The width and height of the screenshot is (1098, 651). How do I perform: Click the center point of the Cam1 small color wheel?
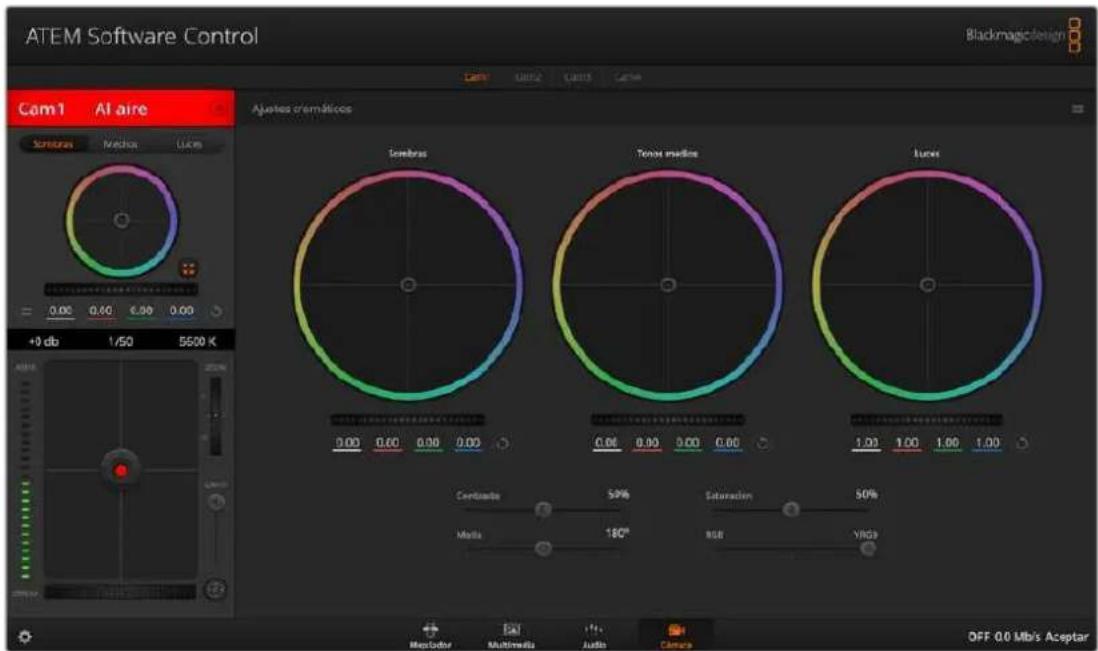point(121,220)
